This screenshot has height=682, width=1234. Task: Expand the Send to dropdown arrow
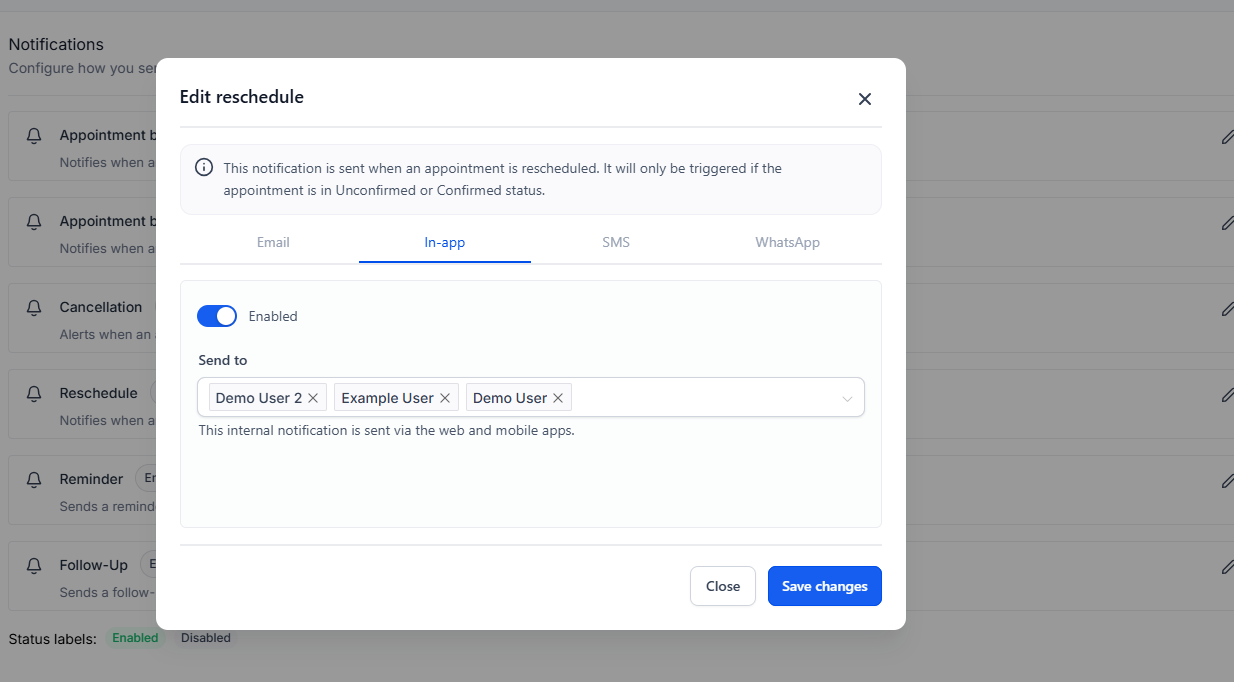coord(847,398)
